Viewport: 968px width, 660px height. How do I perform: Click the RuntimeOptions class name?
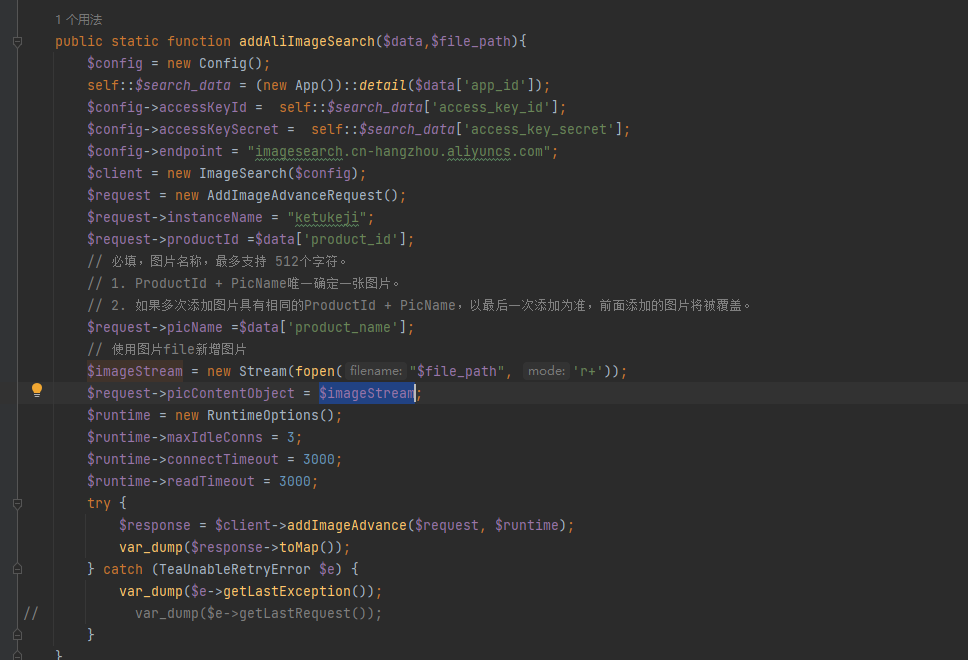pyautogui.click(x=262, y=416)
